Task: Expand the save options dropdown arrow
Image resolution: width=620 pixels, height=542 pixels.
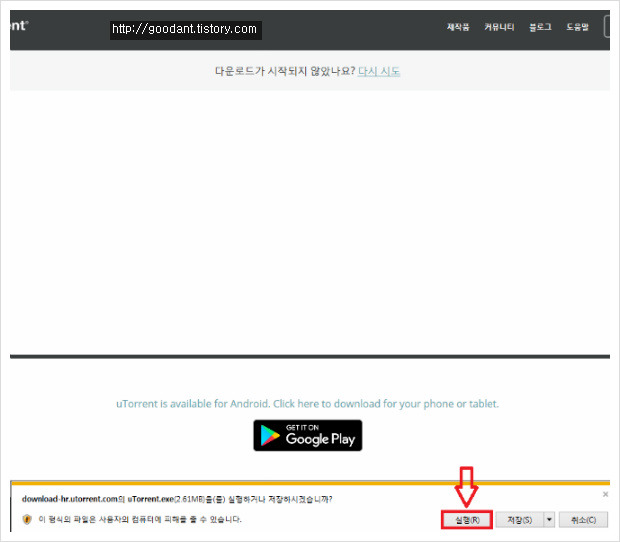Action: click(549, 520)
